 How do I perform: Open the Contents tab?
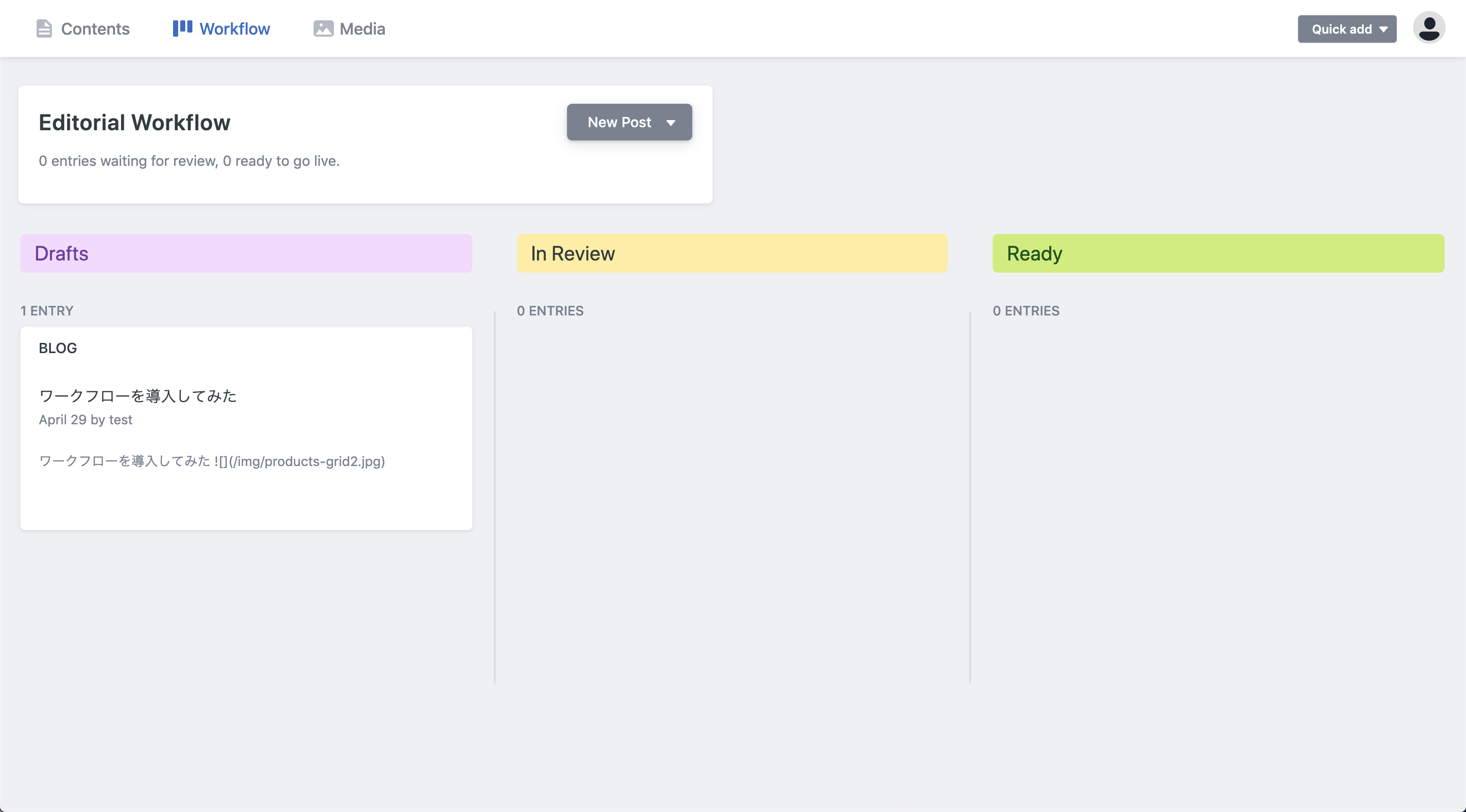[x=95, y=28]
